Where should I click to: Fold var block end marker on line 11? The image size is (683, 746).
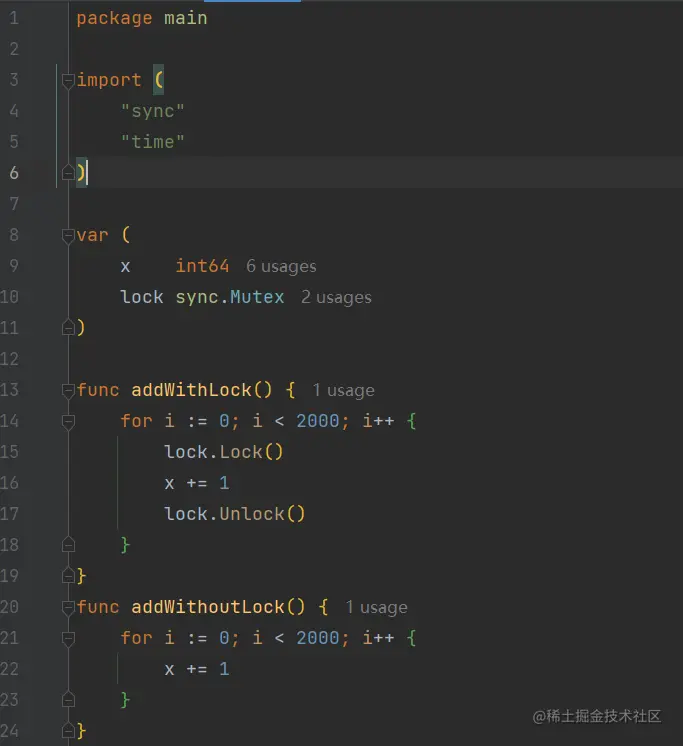click(68, 328)
